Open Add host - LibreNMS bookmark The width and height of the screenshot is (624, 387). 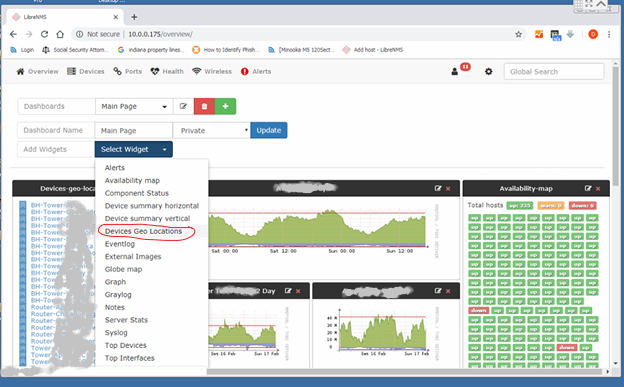click(x=373, y=50)
